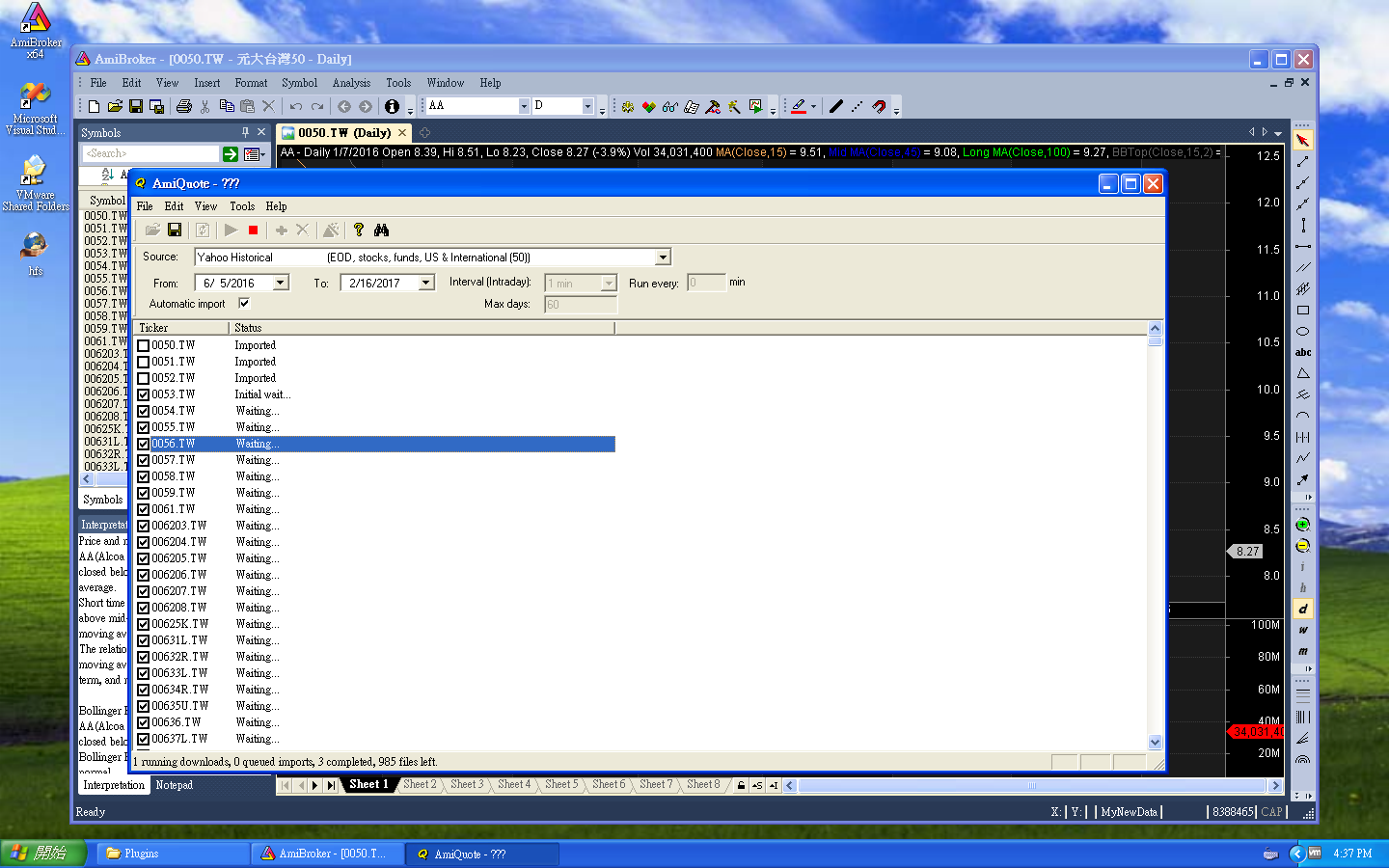Pin the Symbols panel with pushpin icon
Viewport: 1389px width, 868px height.
[245, 132]
